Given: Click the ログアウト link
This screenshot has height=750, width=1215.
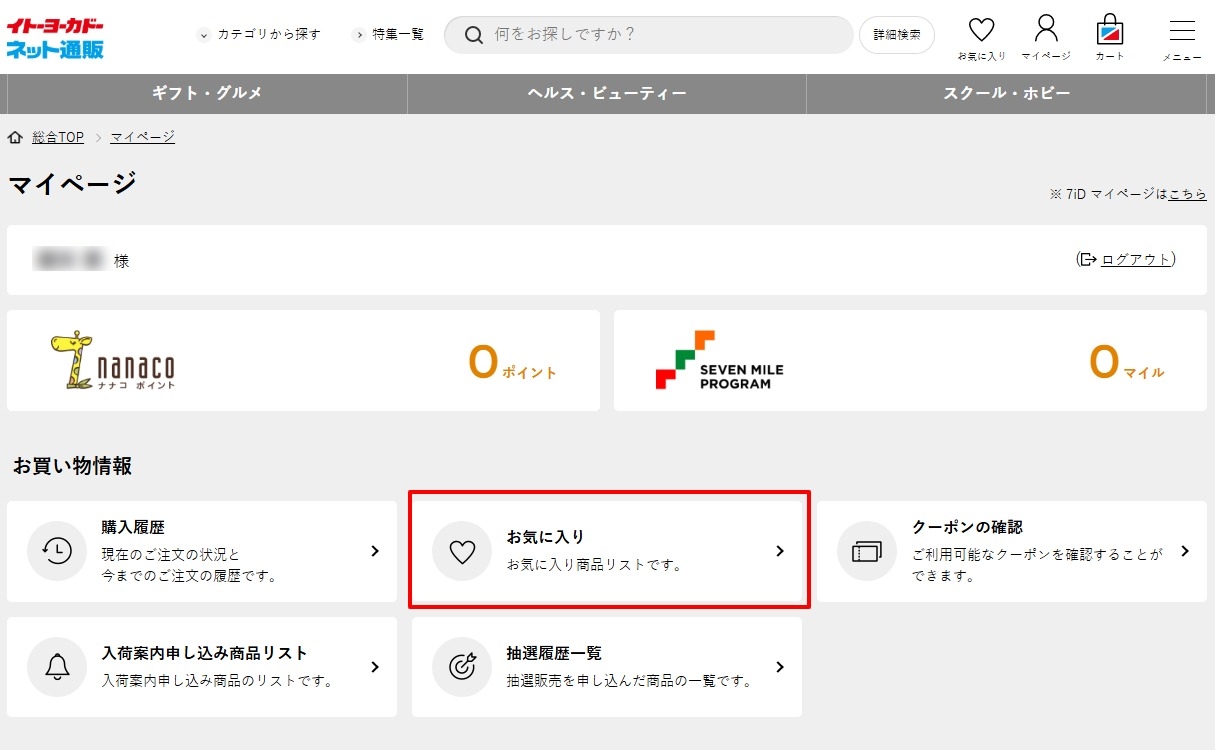Looking at the screenshot, I should (1135, 260).
